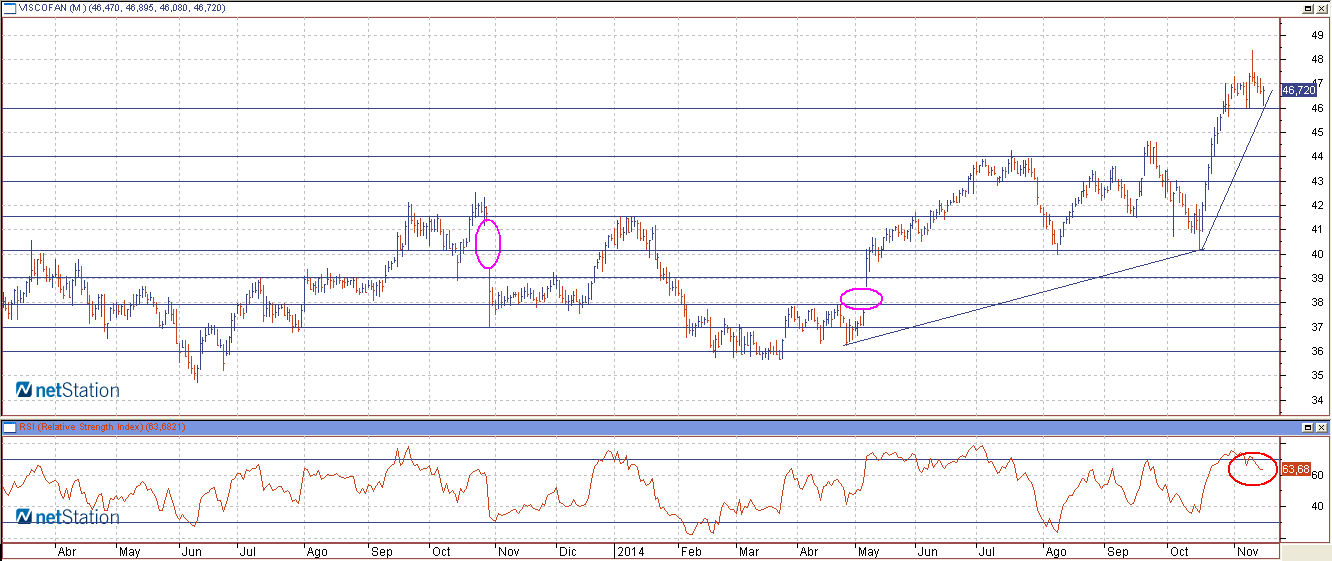Click the 34 price axis label
1332x561 pixels.
(x=1317, y=400)
